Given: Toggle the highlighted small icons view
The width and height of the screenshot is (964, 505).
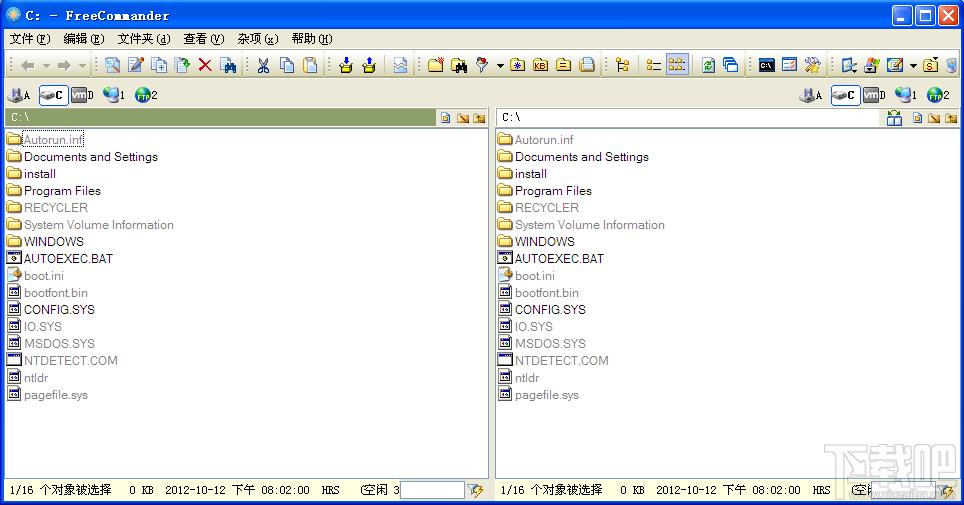Looking at the screenshot, I should [x=677, y=65].
